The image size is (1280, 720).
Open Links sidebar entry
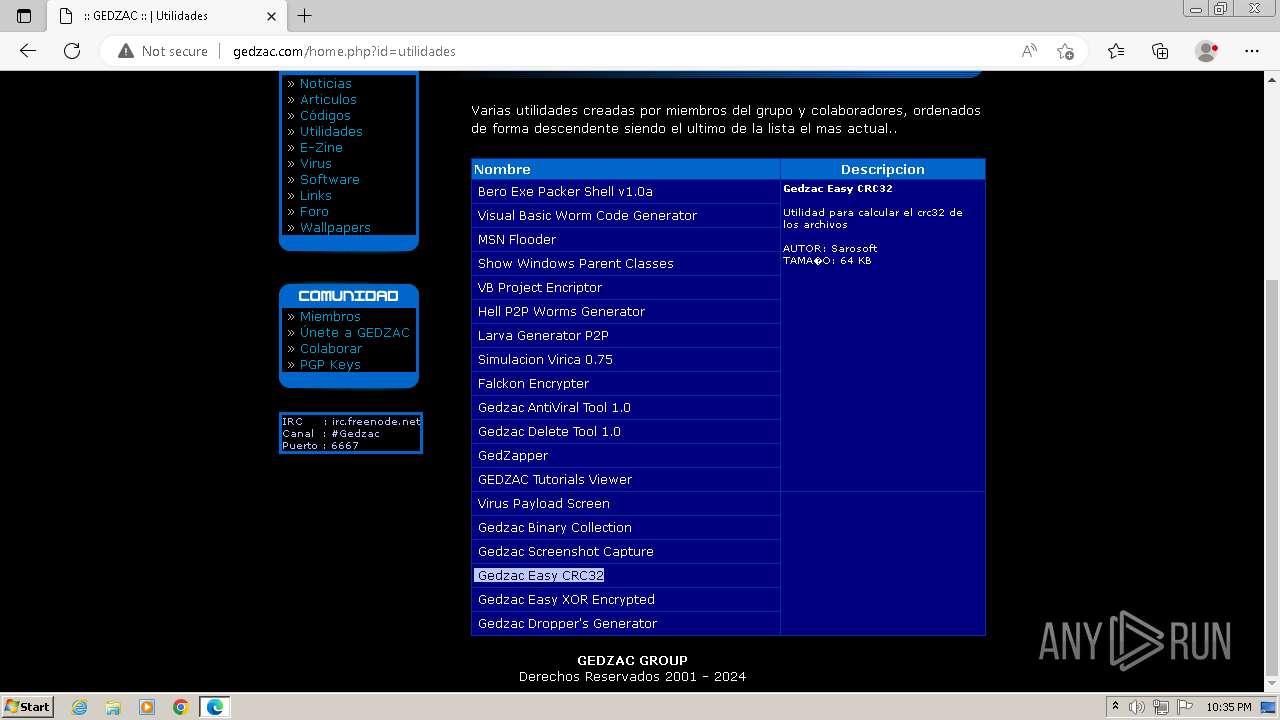[315, 195]
